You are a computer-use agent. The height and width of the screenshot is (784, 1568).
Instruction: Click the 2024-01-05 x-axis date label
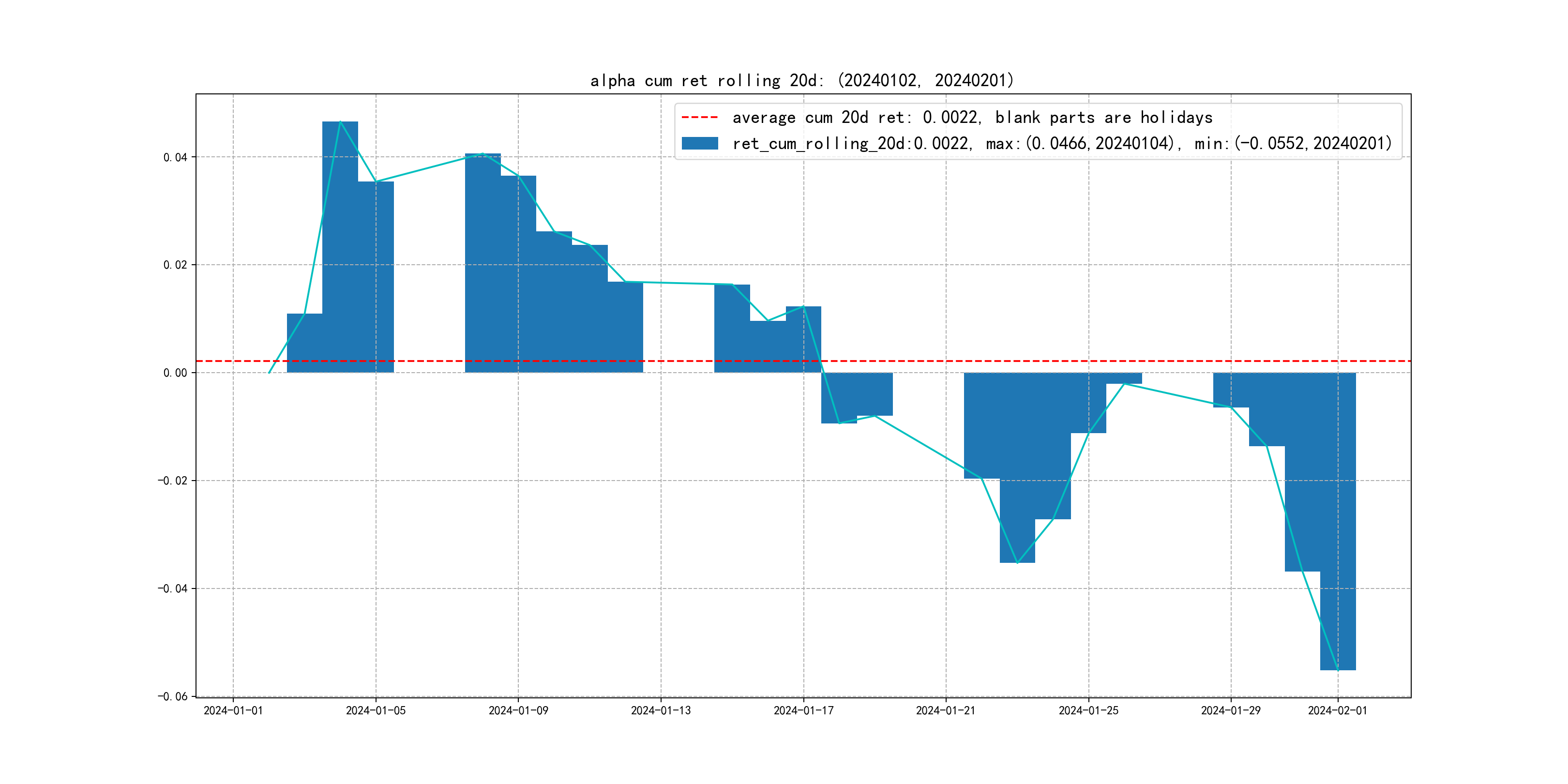point(376,711)
